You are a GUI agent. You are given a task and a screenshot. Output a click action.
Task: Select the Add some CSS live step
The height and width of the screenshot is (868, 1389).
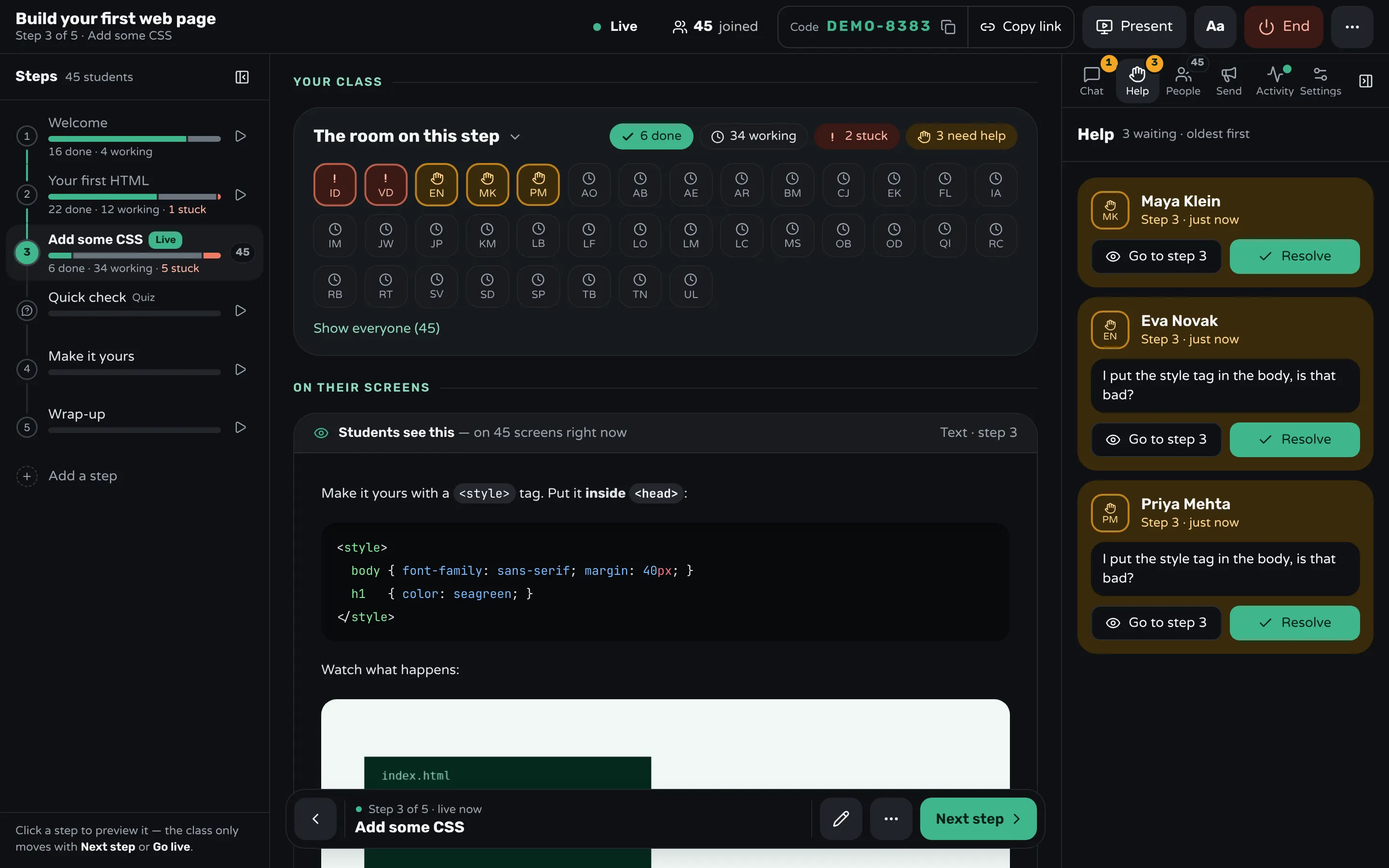click(134, 253)
